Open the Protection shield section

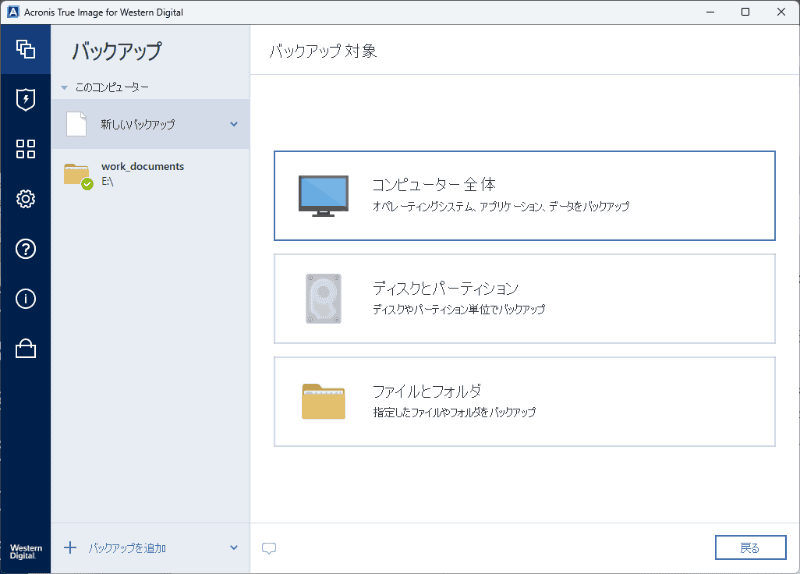point(26,99)
